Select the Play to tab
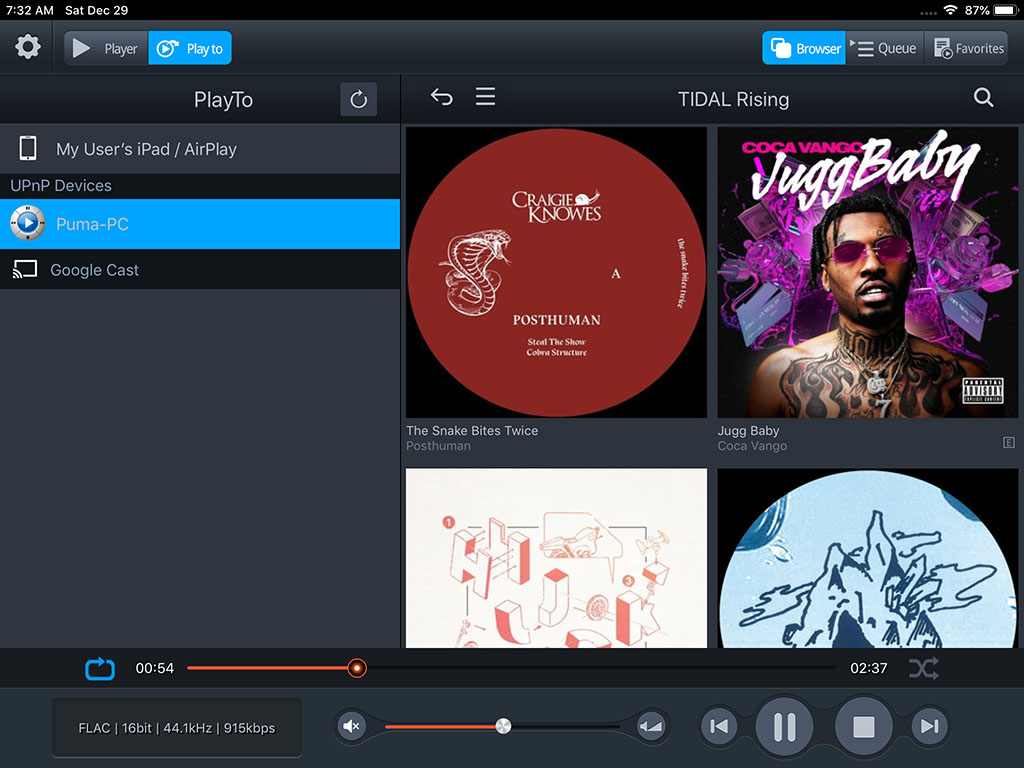The width and height of the screenshot is (1024, 768). (x=190, y=48)
